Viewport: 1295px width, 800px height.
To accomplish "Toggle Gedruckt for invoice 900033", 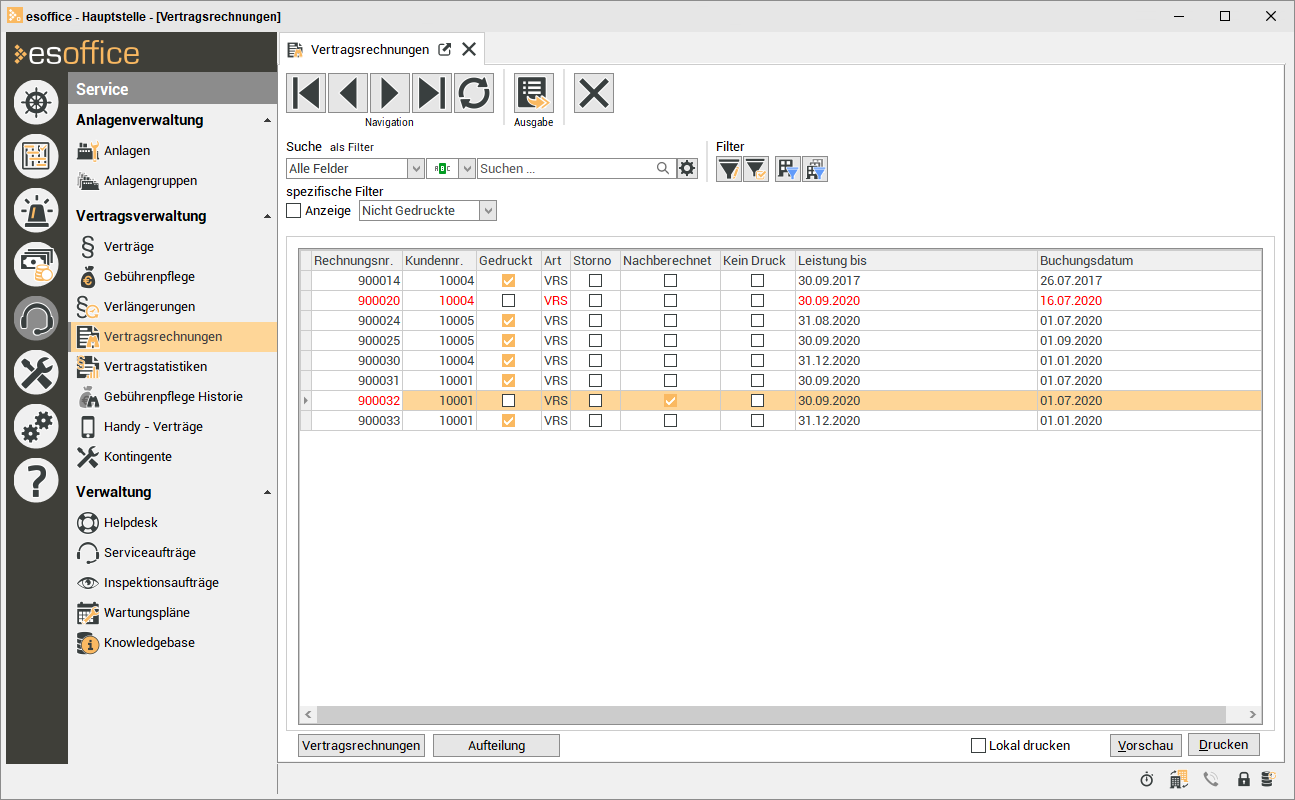I will point(508,421).
